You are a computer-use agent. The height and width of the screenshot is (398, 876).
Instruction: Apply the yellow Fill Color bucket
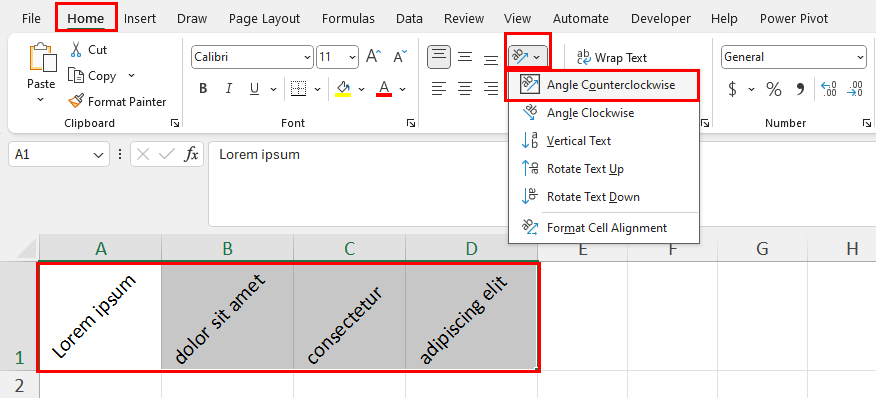pos(343,88)
